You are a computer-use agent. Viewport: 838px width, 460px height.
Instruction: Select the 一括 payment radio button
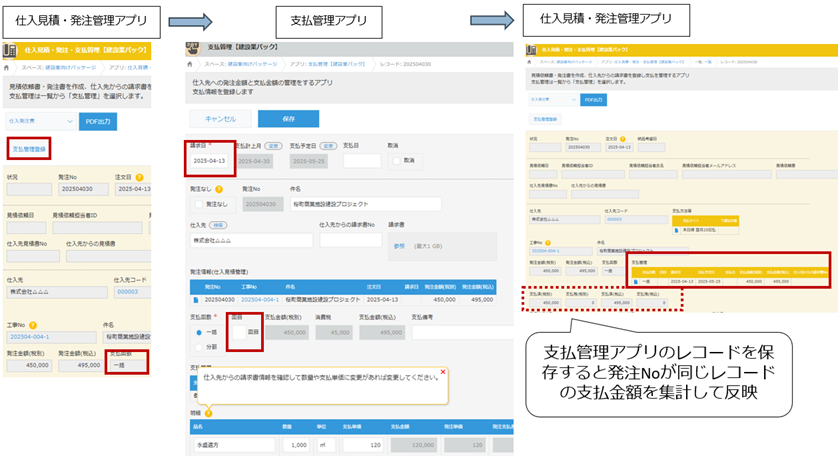click(x=200, y=332)
